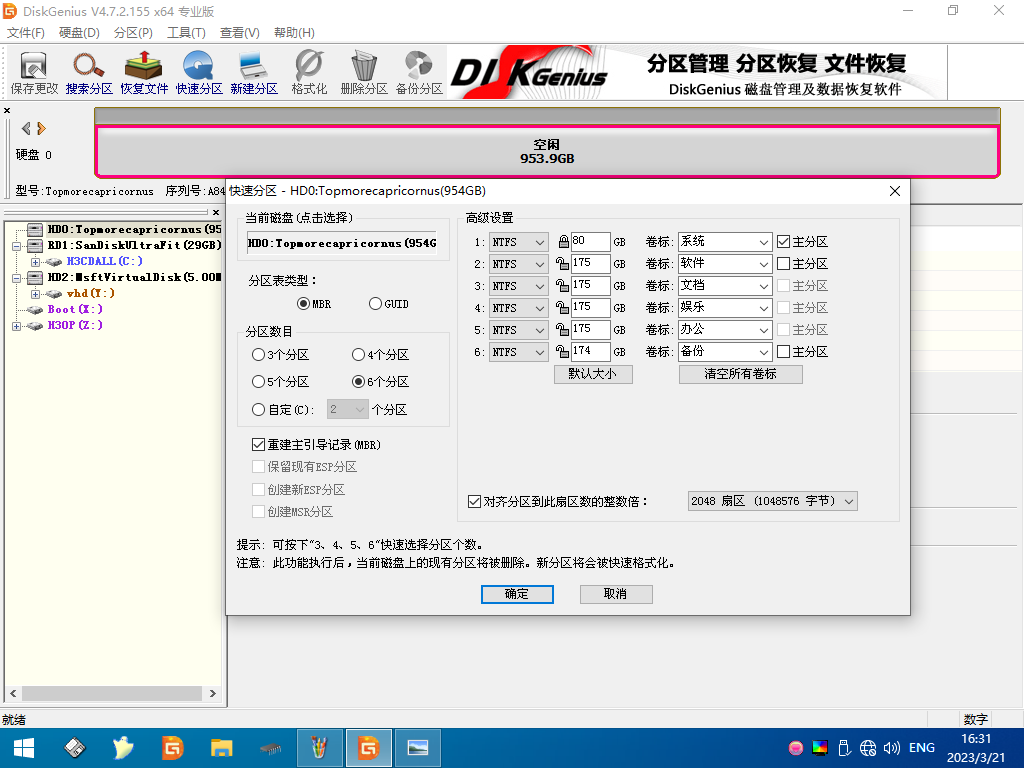Click the horizontal scrollbar in disk tree

click(113, 694)
